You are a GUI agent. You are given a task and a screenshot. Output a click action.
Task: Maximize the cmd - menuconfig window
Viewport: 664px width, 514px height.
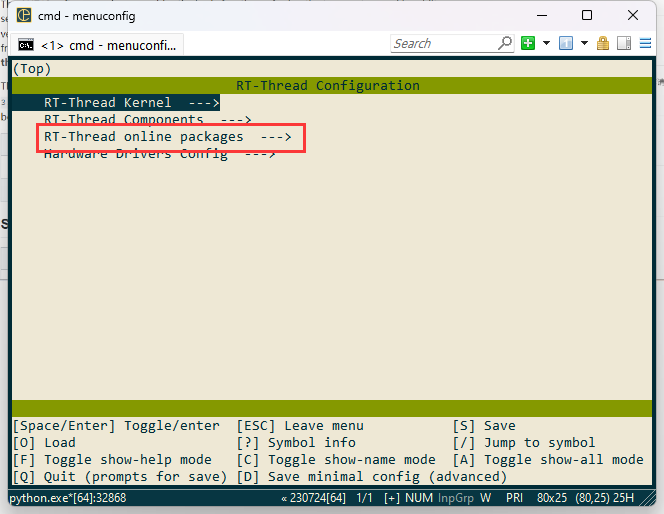587,16
